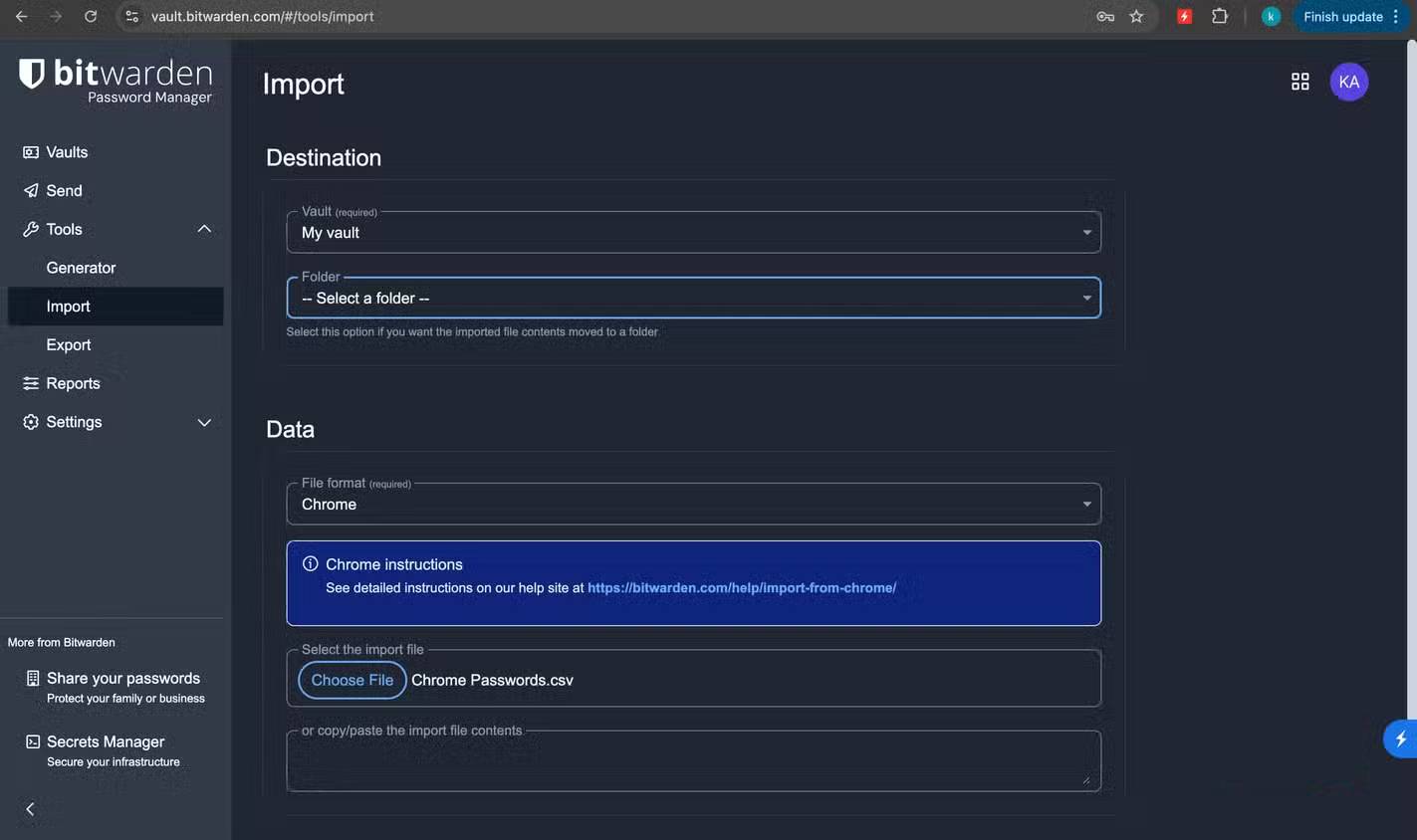This screenshot has height=840, width=1417.
Task: Open the Vault destination dropdown
Action: 693,233
